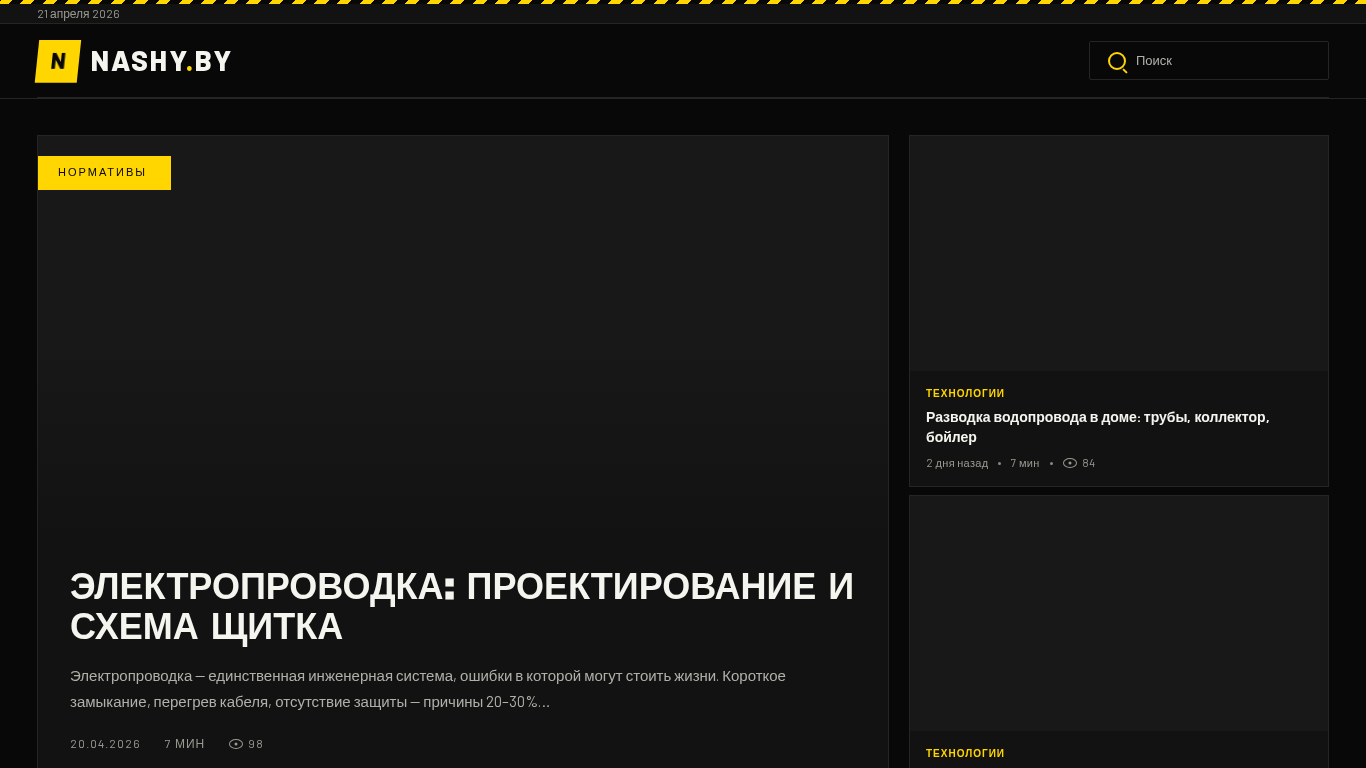Click the magnifying glass search icon
1366x768 pixels.
tap(1117, 61)
